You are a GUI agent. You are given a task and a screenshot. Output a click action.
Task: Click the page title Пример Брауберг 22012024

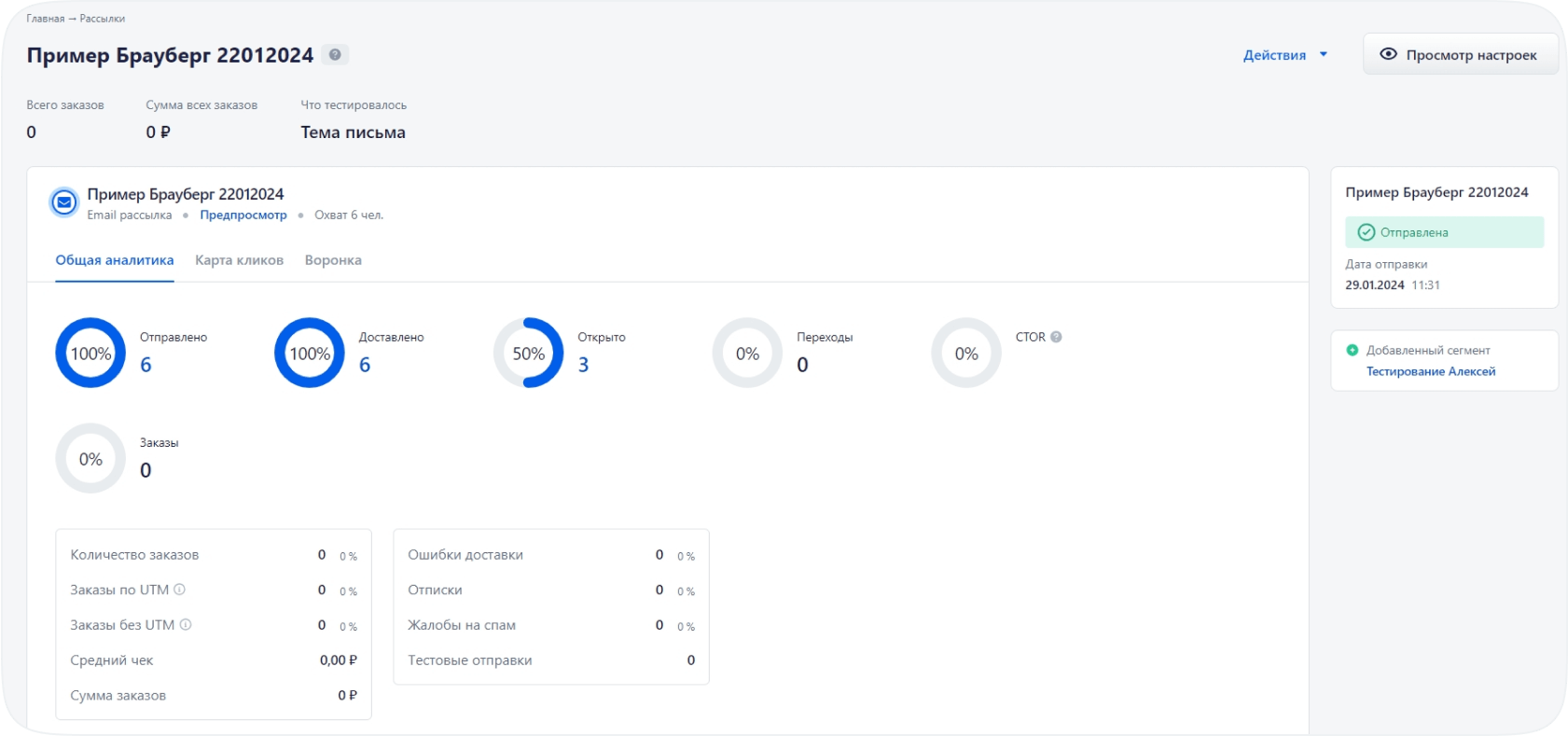[170, 55]
